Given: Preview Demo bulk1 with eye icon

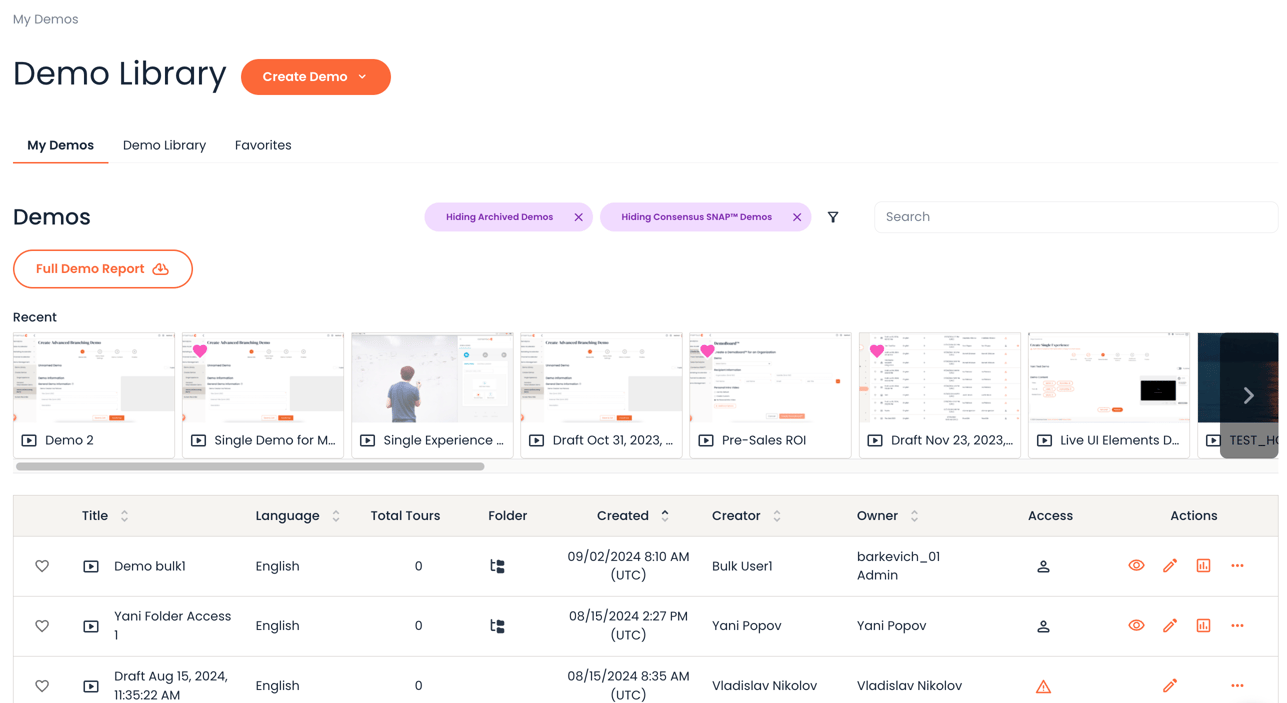Looking at the screenshot, I should coord(1136,566).
